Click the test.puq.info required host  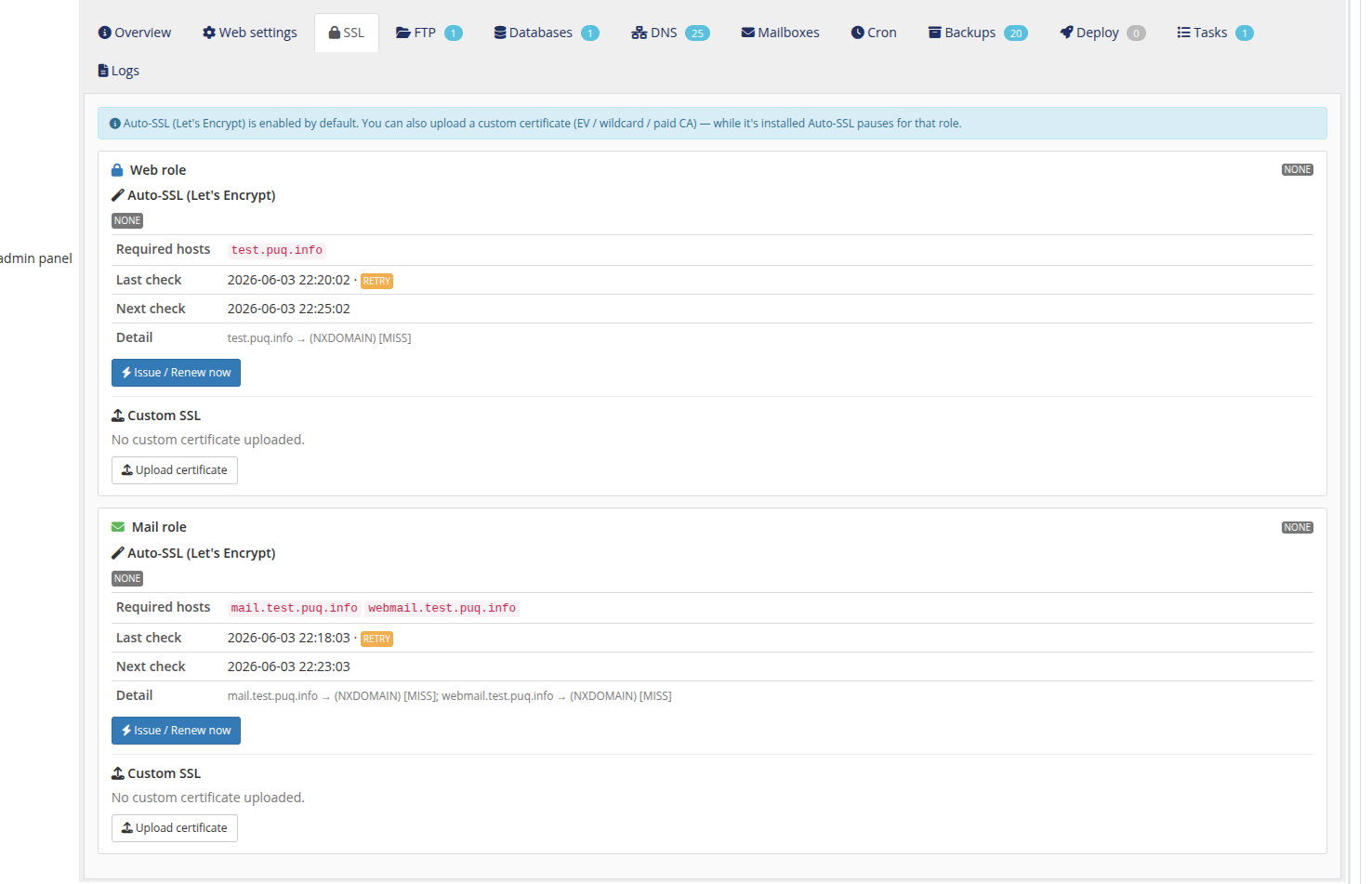277,250
